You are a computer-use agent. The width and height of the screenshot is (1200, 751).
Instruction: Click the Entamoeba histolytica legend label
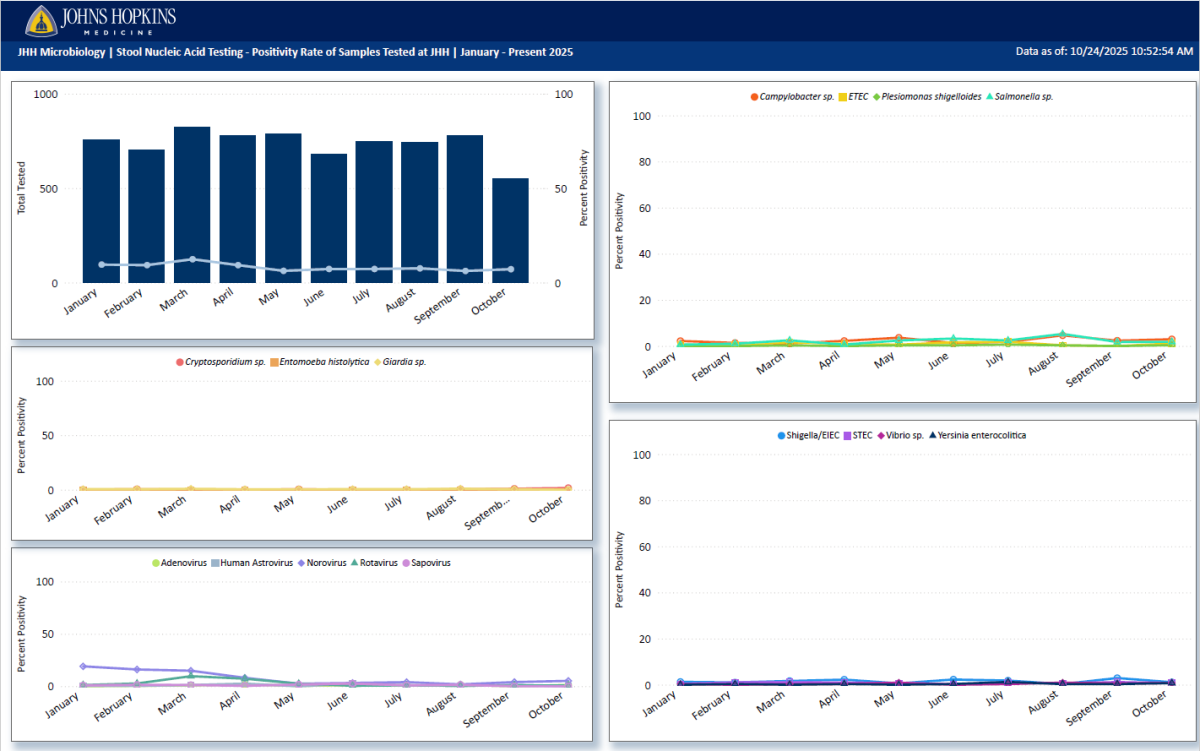tap(324, 362)
